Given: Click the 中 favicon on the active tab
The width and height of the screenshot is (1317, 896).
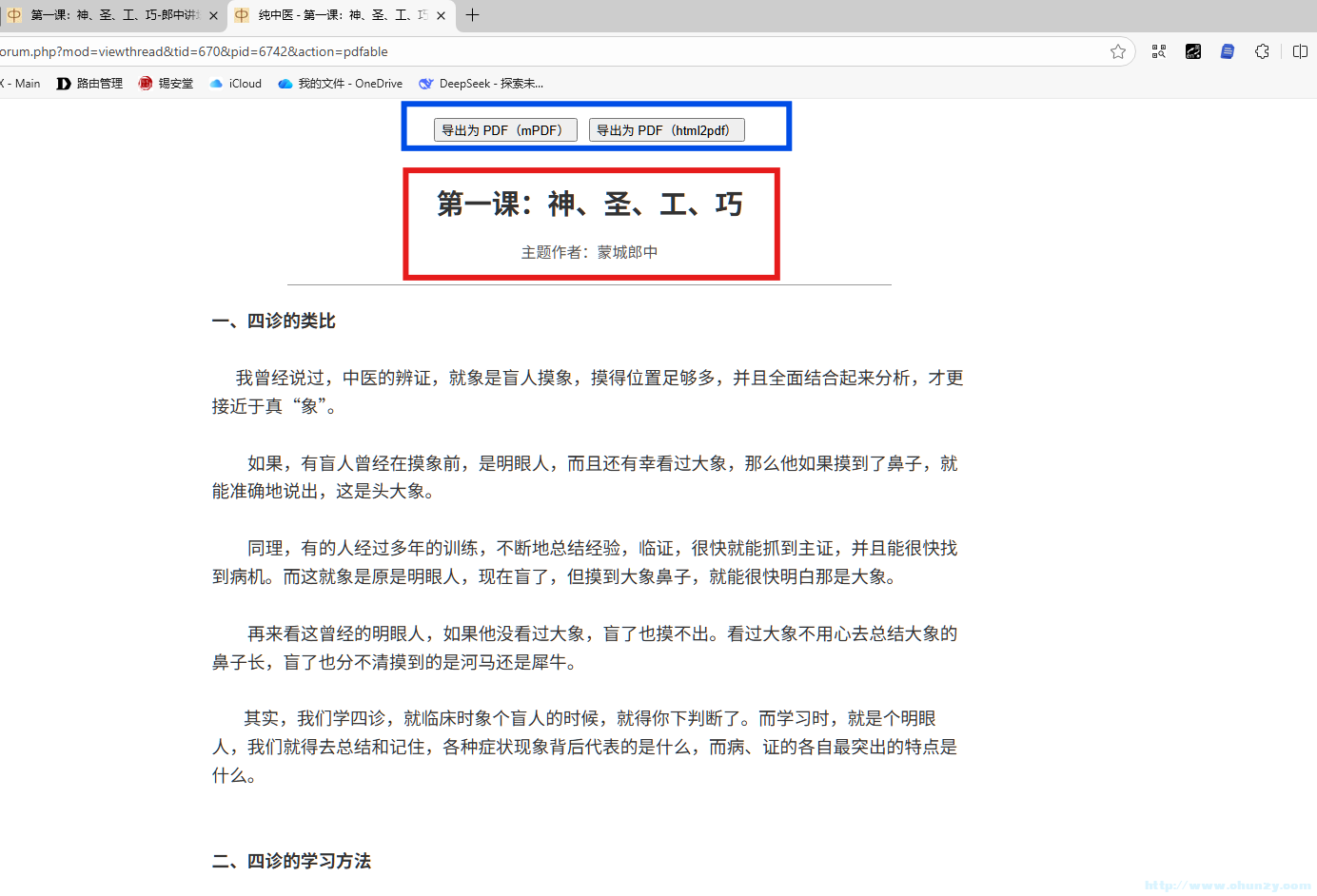Looking at the screenshot, I should click(241, 15).
